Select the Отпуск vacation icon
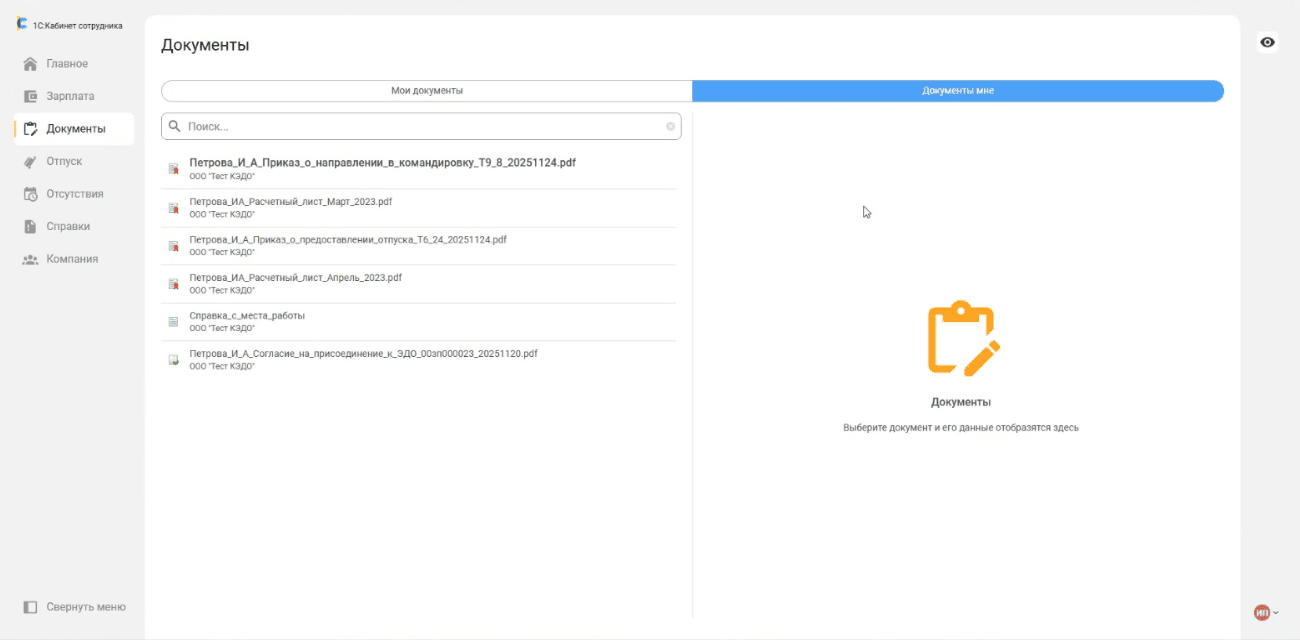 click(x=30, y=161)
